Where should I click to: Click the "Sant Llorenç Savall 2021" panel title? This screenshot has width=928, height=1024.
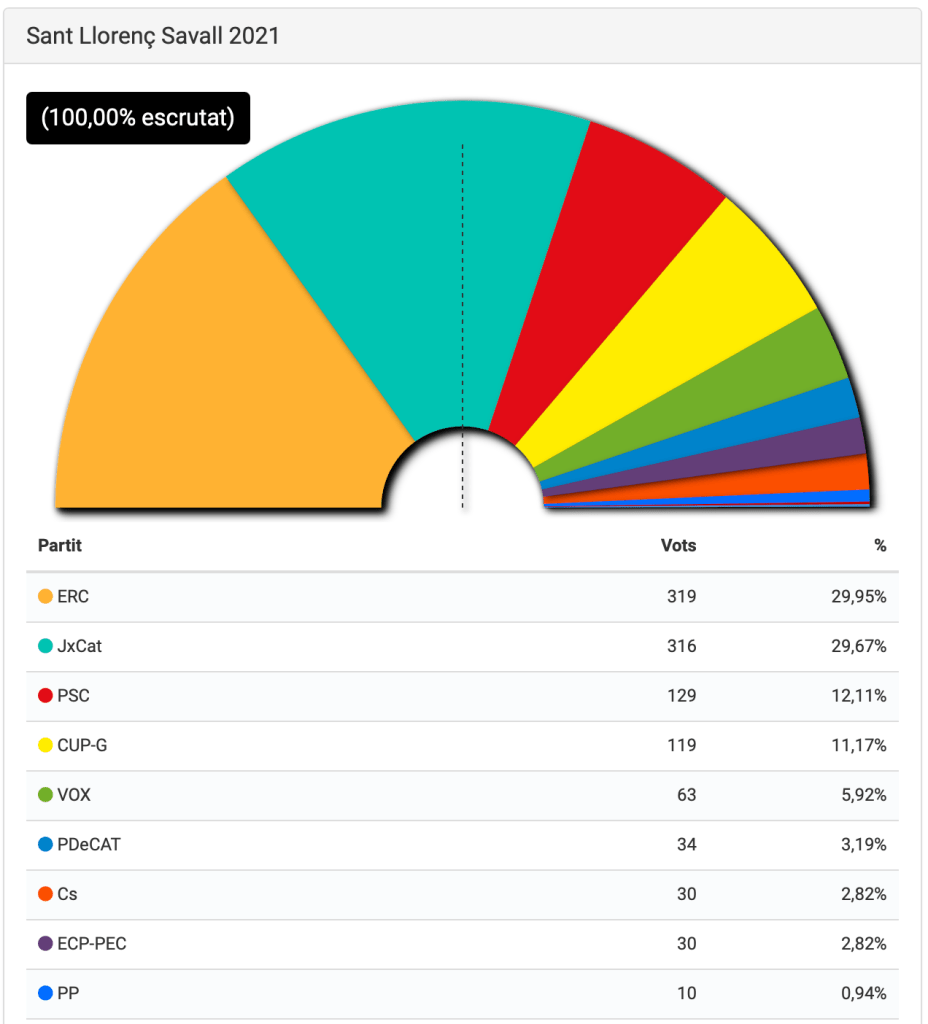(153, 36)
